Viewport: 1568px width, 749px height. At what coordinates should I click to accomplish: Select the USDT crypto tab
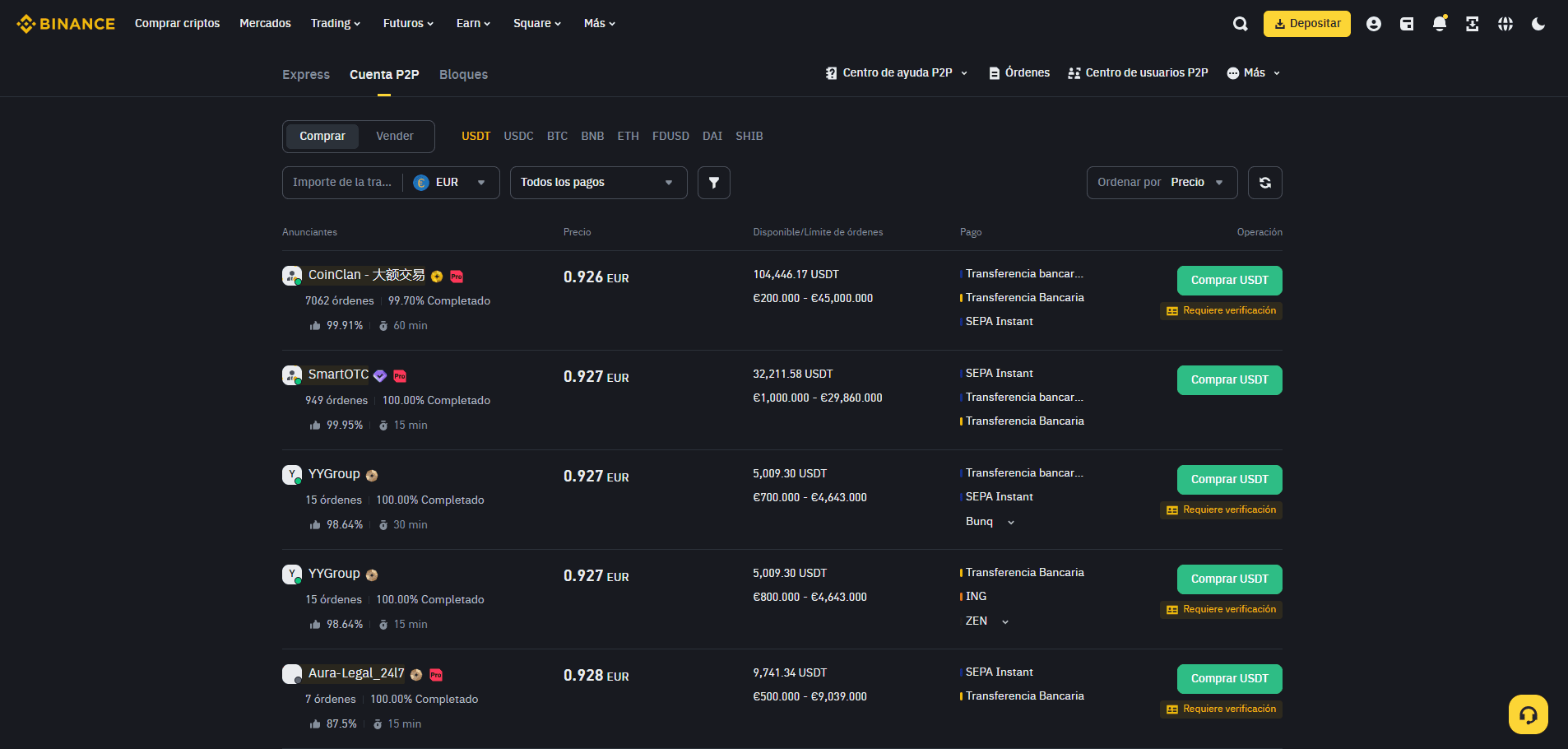click(x=476, y=137)
